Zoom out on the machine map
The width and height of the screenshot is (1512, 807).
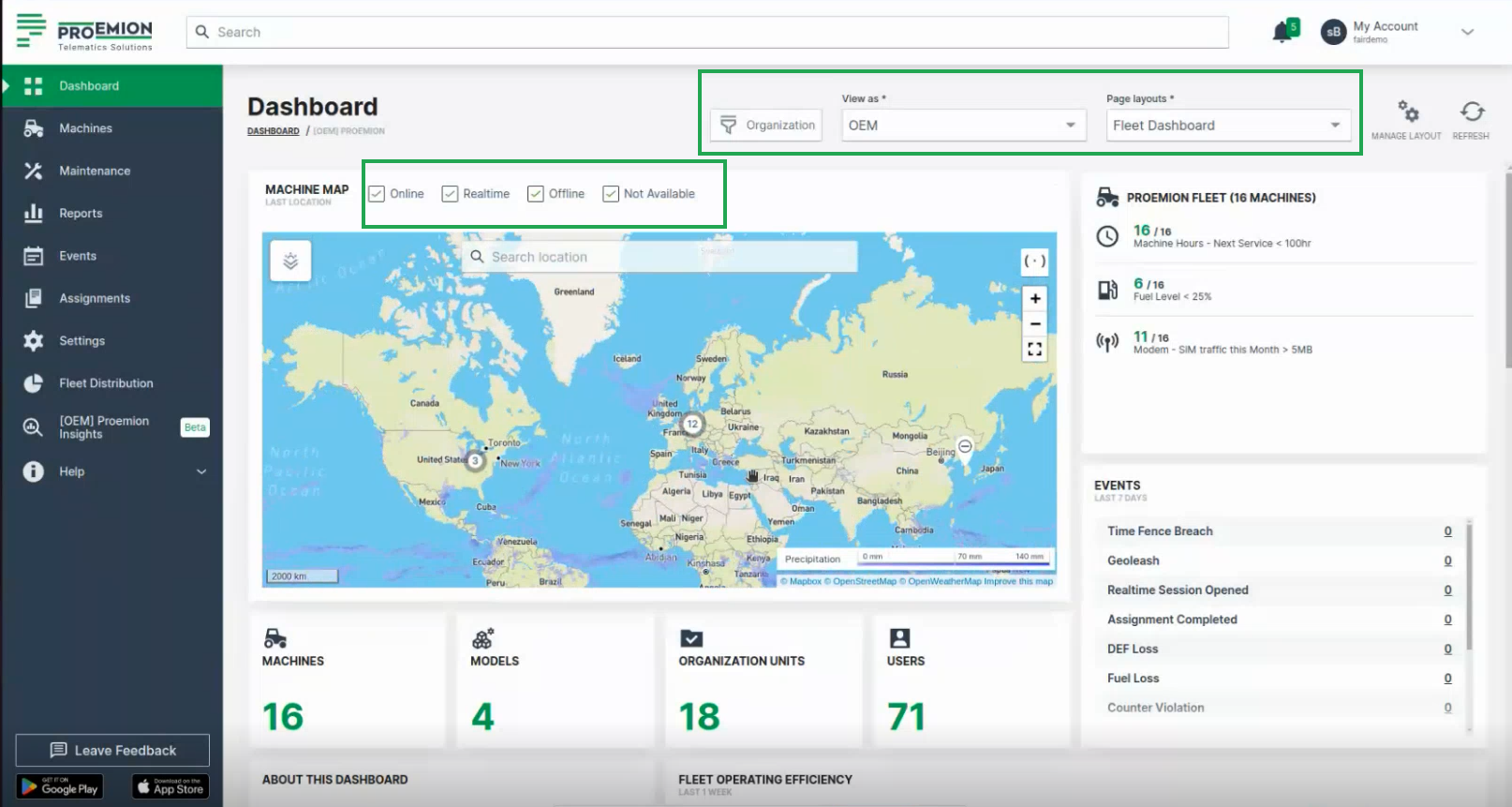click(1034, 324)
